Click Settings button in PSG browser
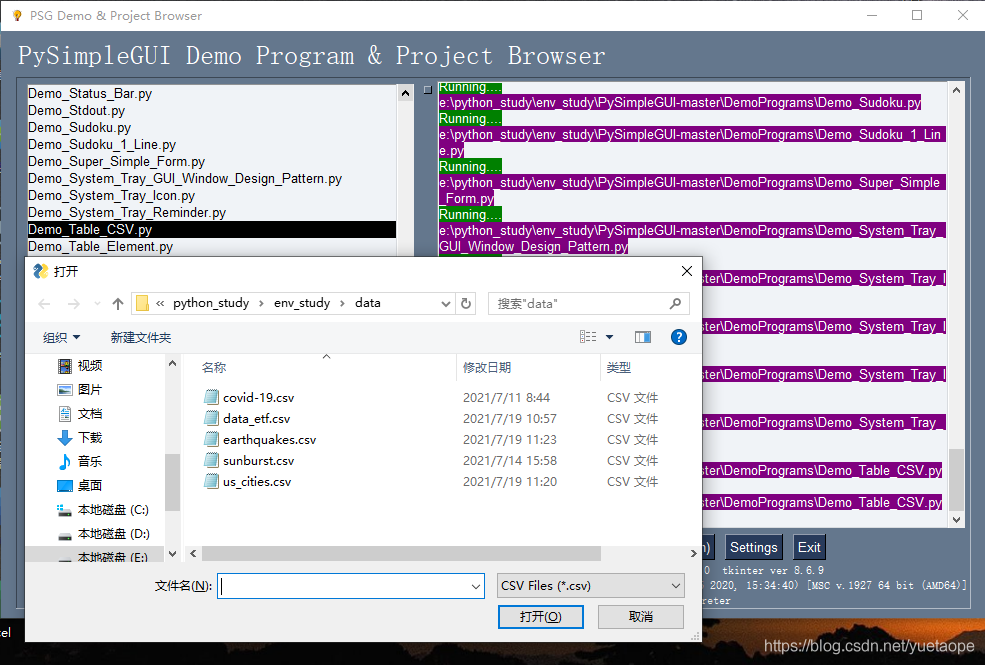Screen dimensions: 985x665 [x=753, y=548]
